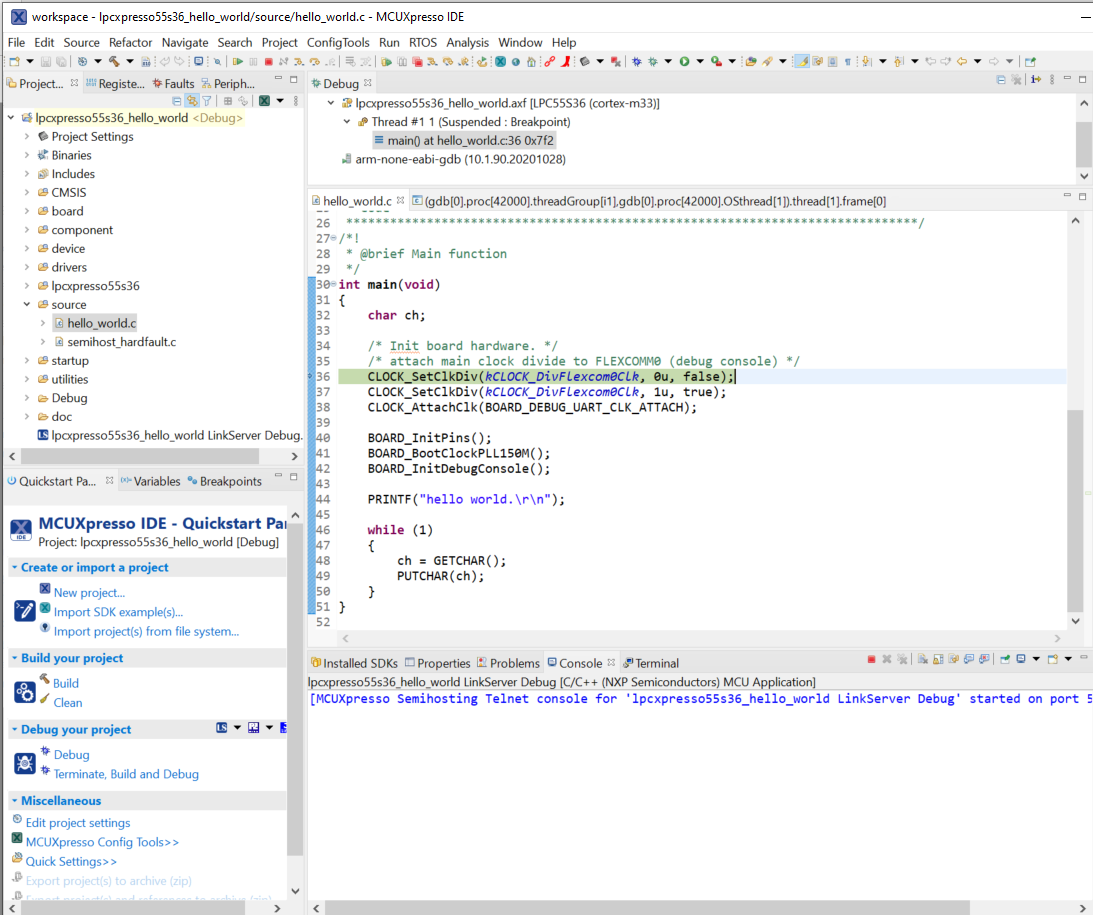
Task: Click the editor's vertical scrollbar thumb
Action: click(x=1075, y=510)
